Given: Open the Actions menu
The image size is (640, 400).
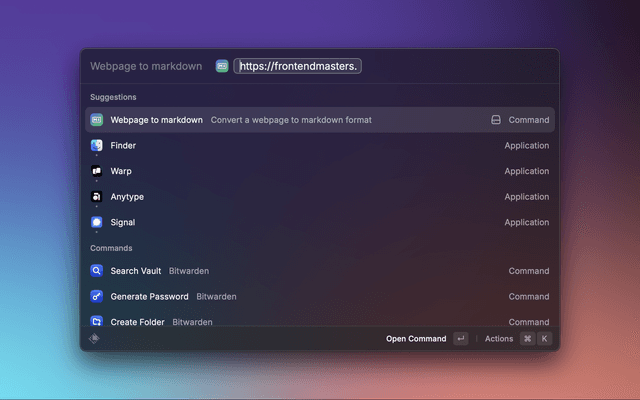Looking at the screenshot, I should 499,339.
